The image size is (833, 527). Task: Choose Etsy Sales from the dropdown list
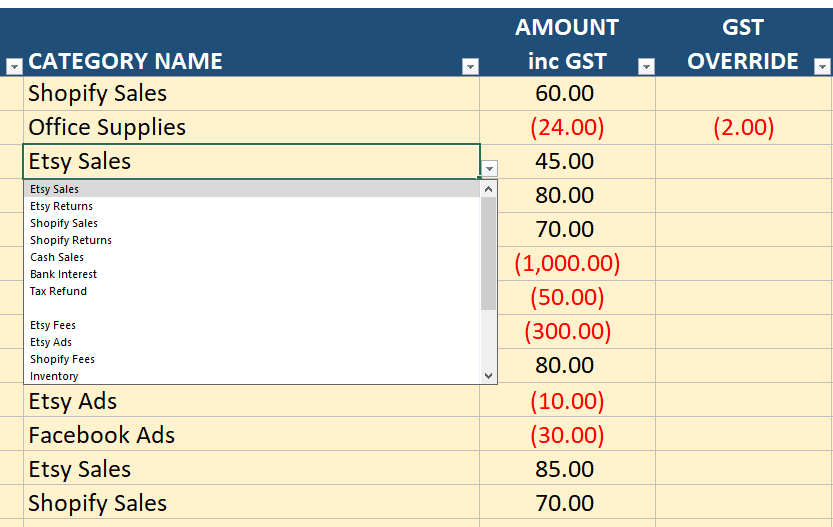click(252, 189)
